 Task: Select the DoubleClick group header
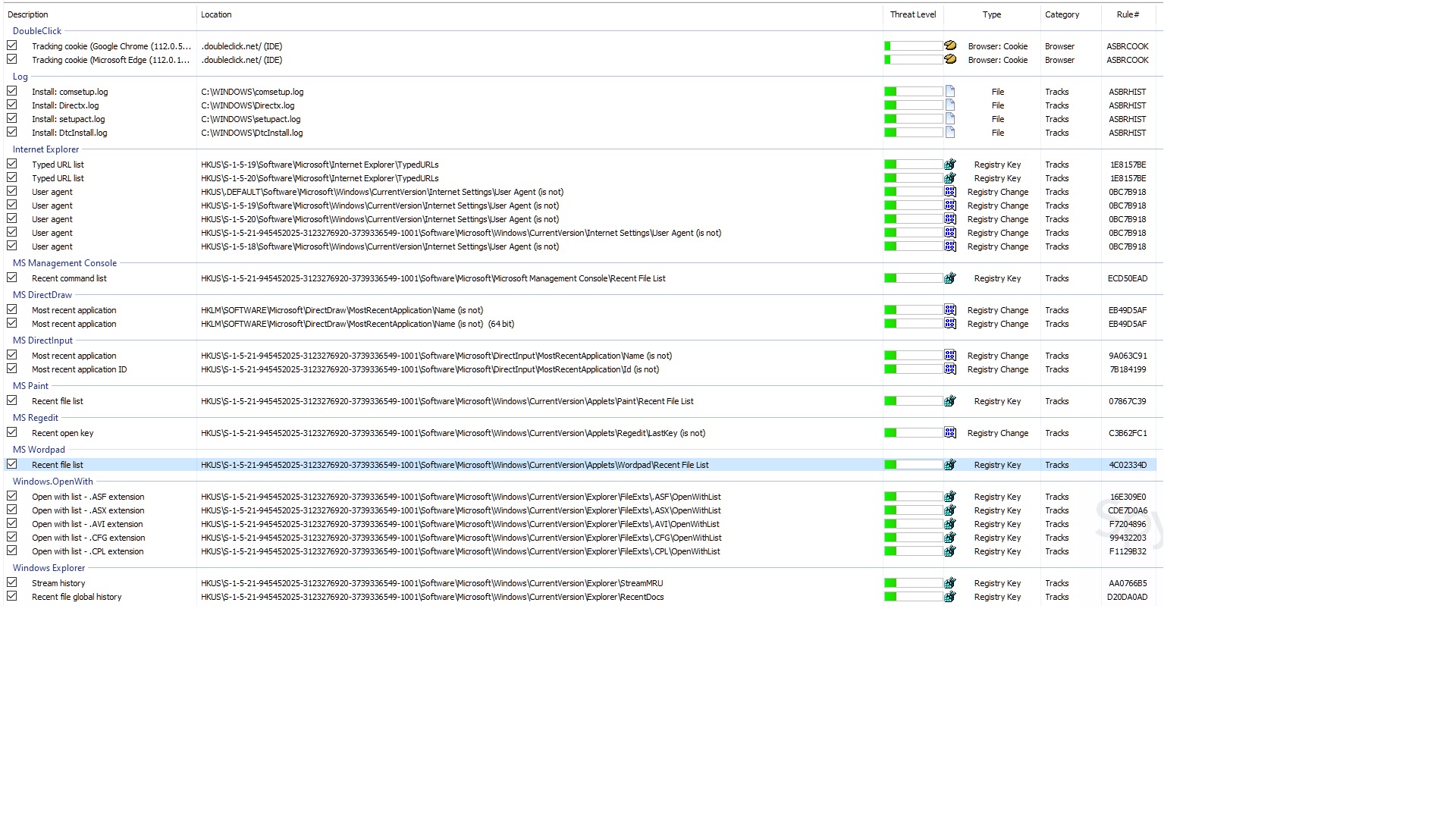click(x=37, y=31)
